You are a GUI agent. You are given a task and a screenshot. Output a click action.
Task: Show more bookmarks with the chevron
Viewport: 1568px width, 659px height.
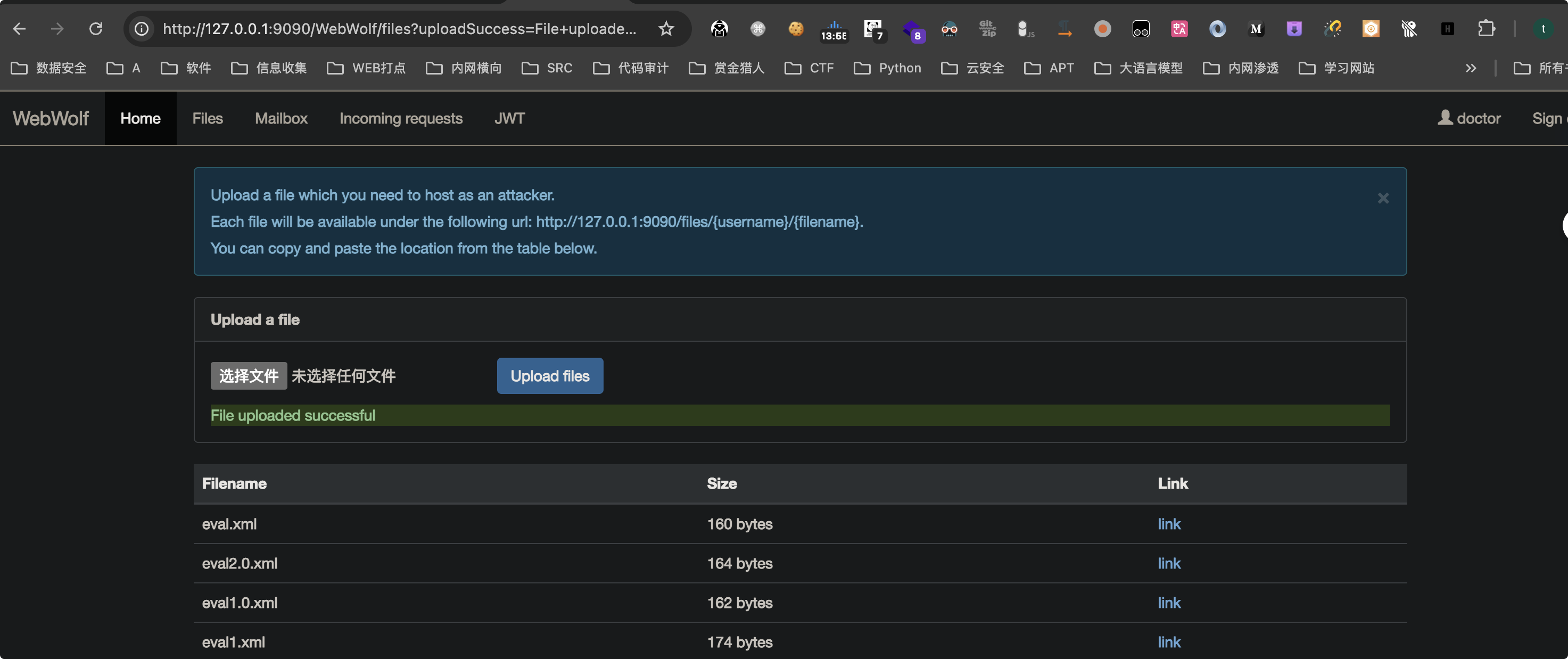click(x=1471, y=68)
